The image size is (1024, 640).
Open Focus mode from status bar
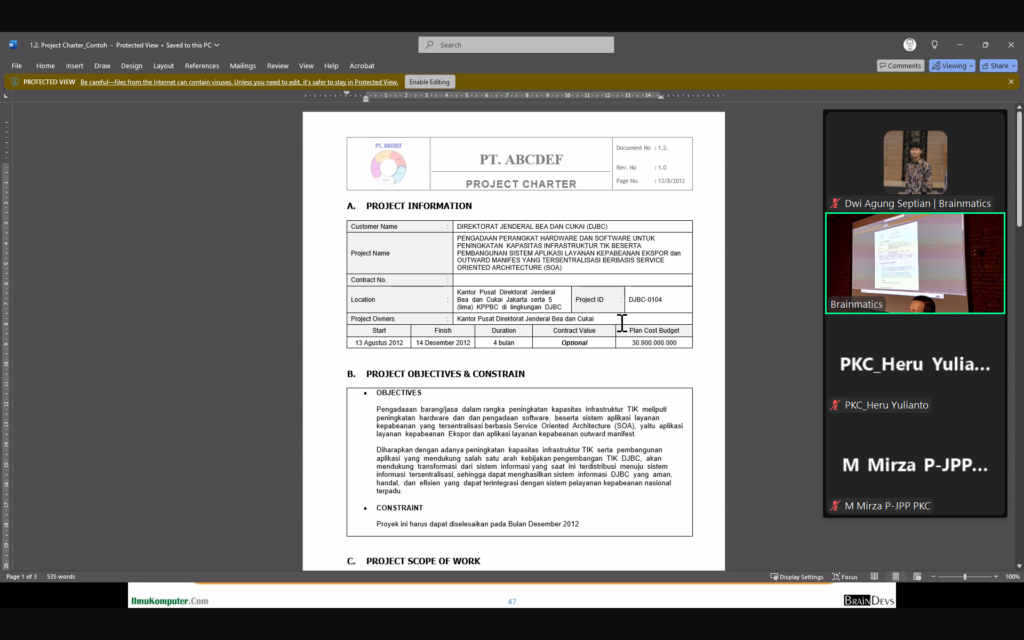843,577
